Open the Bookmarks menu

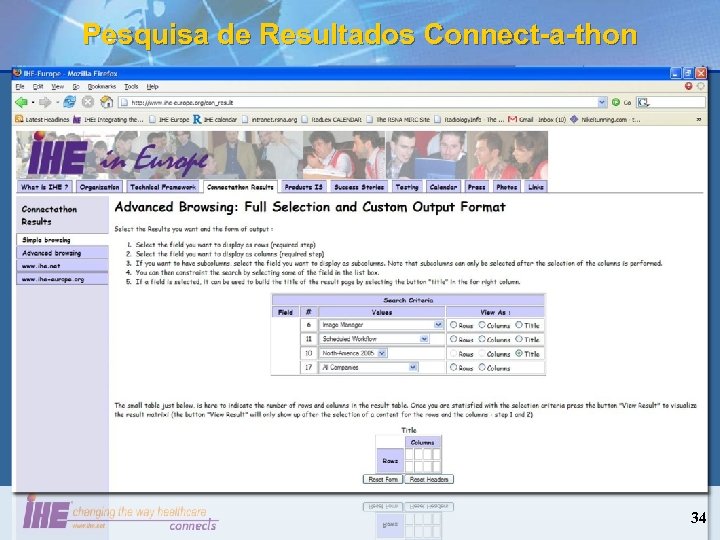point(101,86)
